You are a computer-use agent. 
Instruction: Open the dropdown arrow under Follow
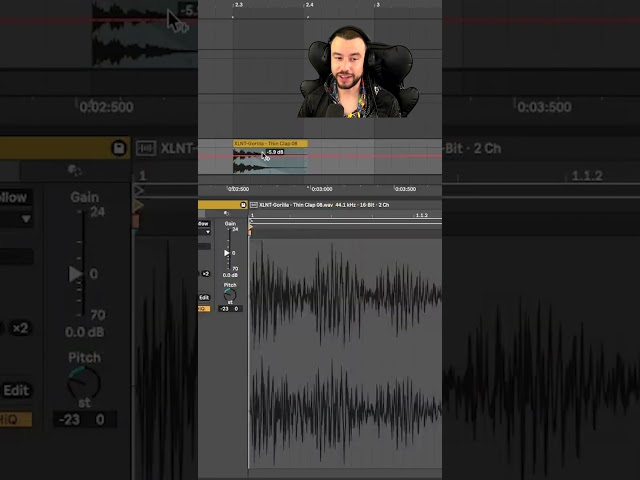(x=208, y=232)
